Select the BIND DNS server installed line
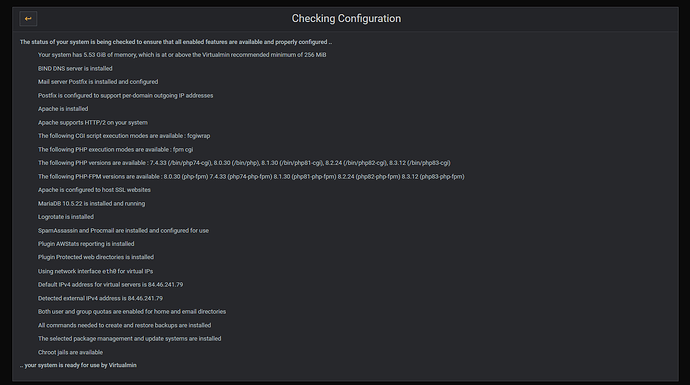 [x=75, y=69]
